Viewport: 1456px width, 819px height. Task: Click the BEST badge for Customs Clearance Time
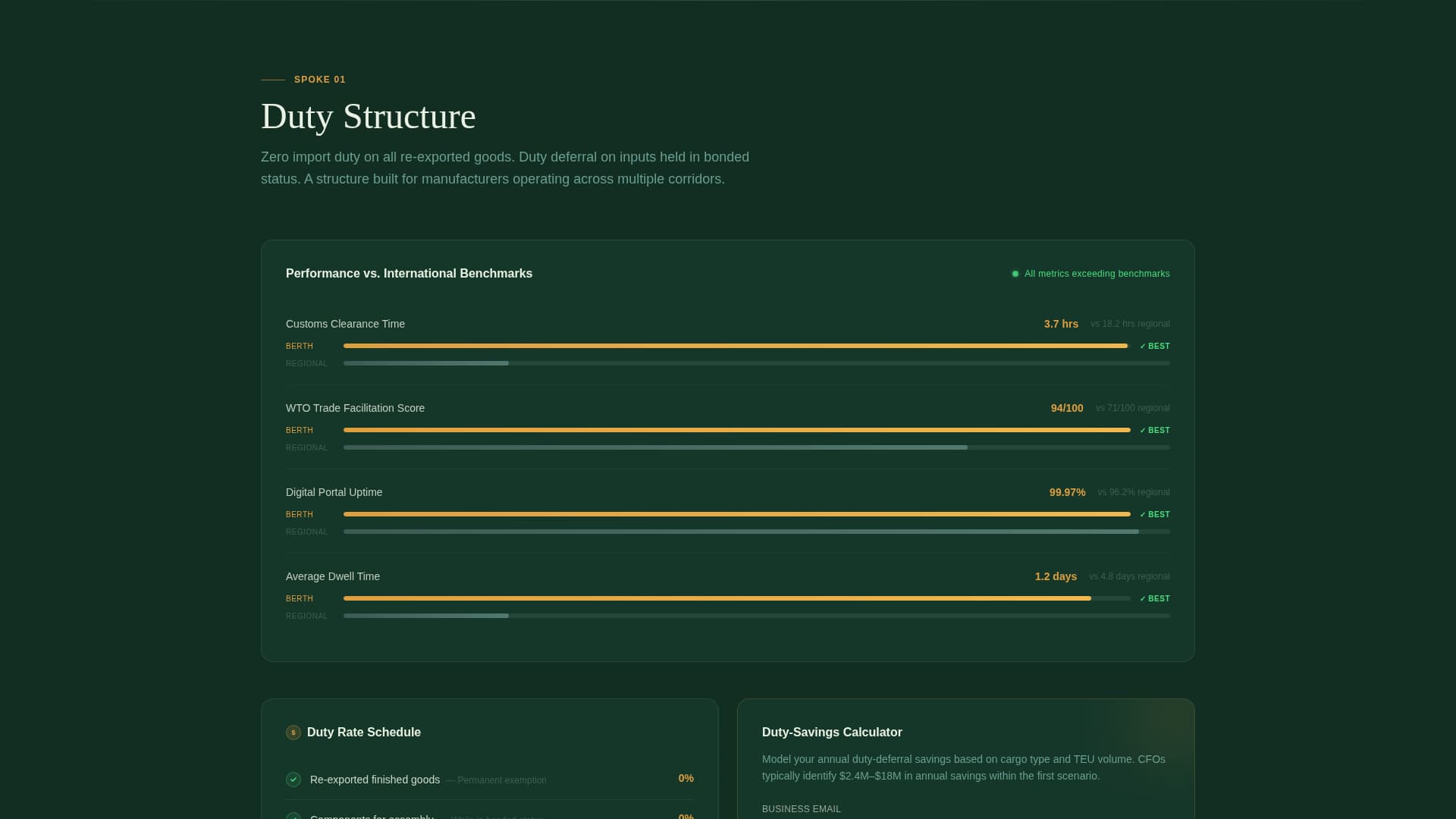pos(1155,346)
